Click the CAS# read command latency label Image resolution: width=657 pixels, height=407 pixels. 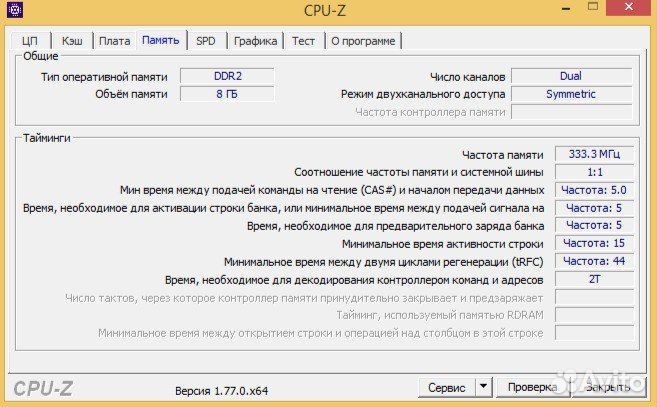point(332,190)
